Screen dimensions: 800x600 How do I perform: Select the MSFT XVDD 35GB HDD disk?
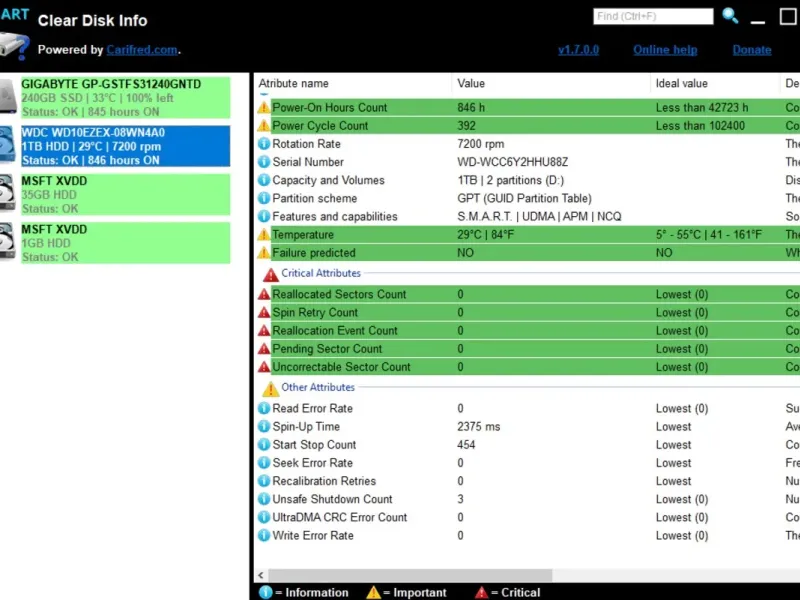(x=126, y=194)
